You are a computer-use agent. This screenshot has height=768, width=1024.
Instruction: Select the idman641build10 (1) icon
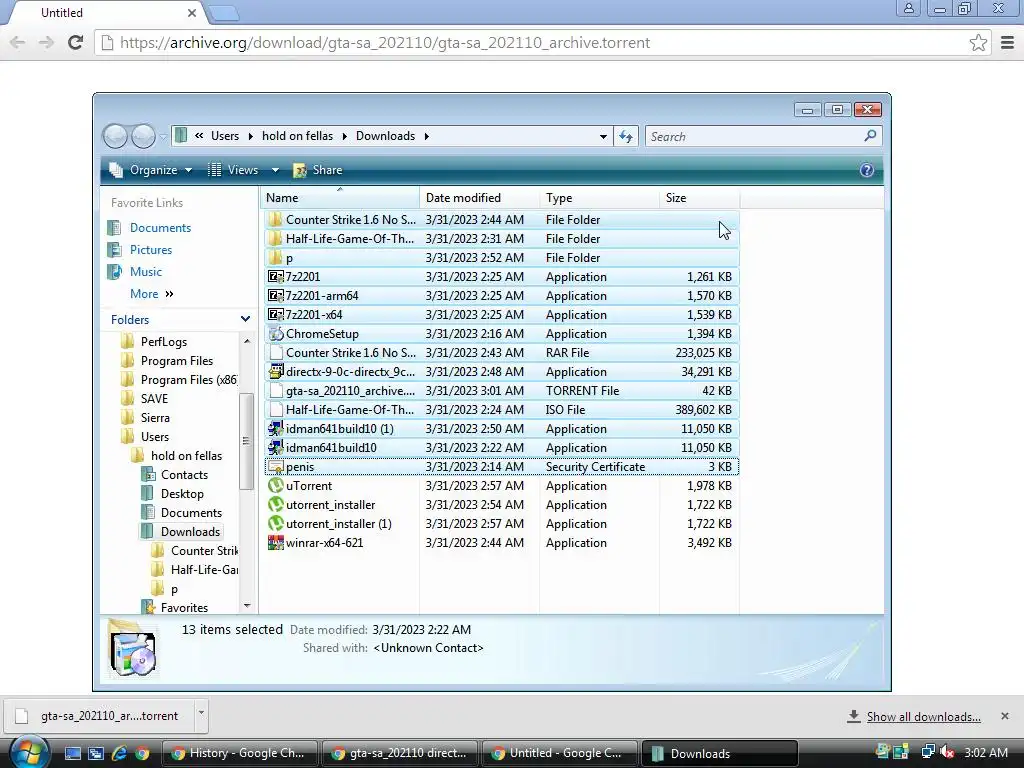(x=276, y=429)
